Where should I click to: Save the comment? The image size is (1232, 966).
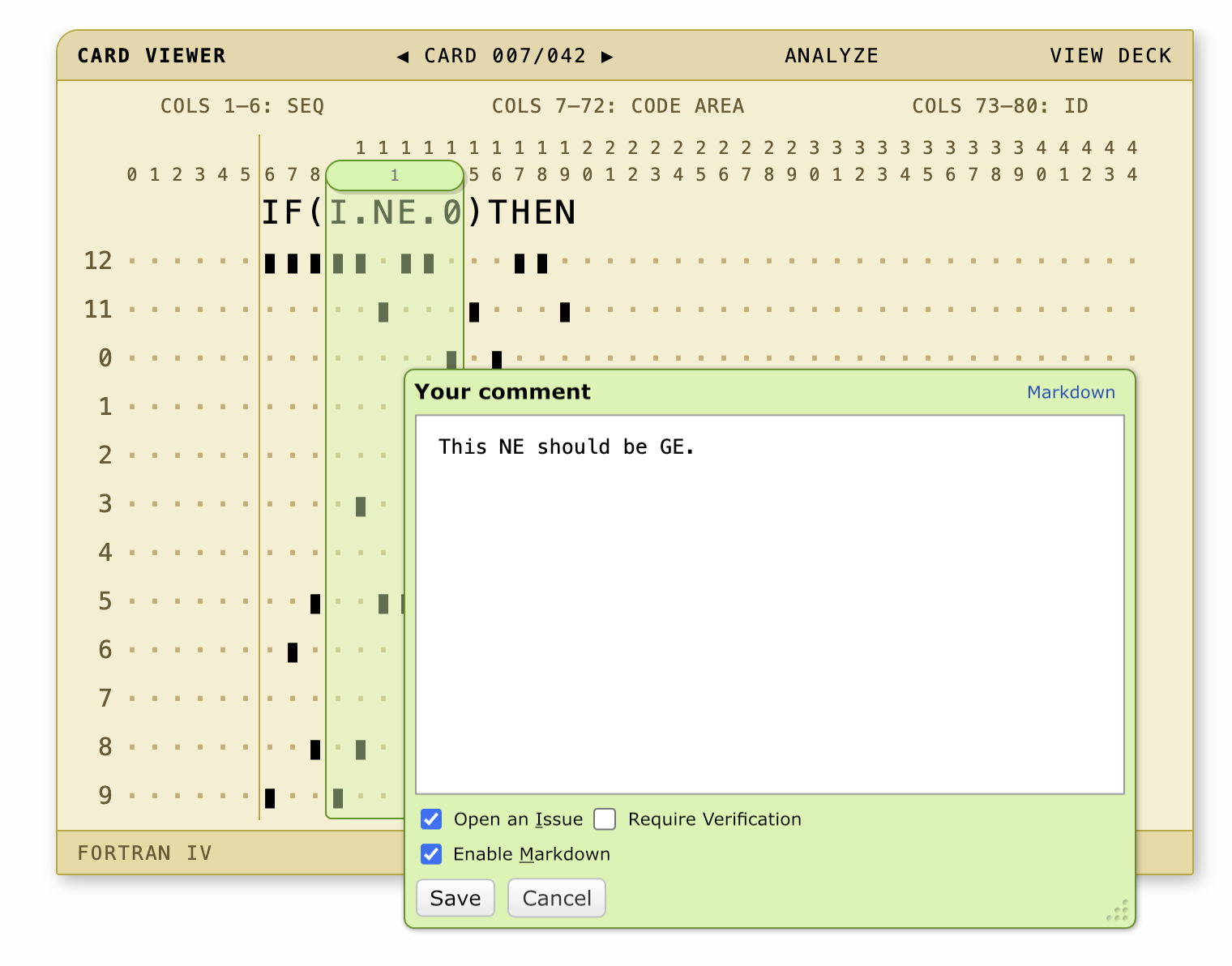click(455, 897)
